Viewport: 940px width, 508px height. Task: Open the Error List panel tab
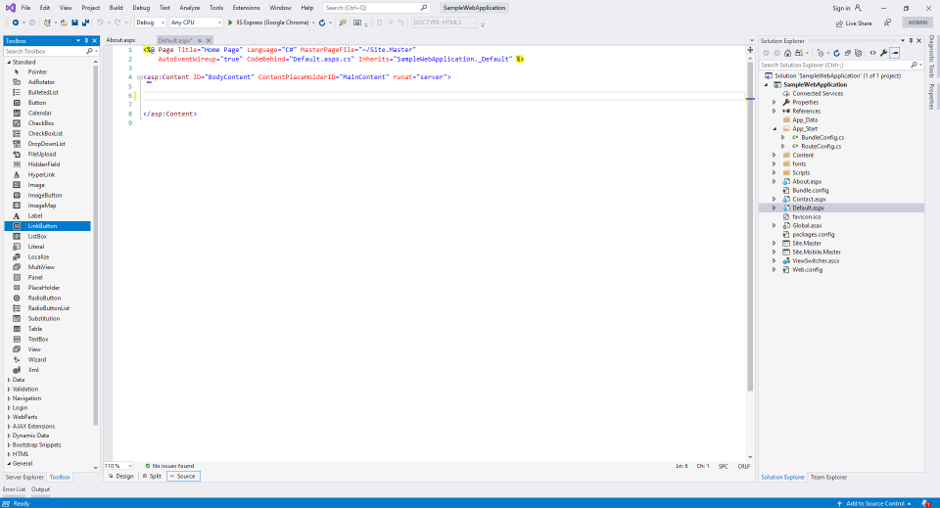14,489
